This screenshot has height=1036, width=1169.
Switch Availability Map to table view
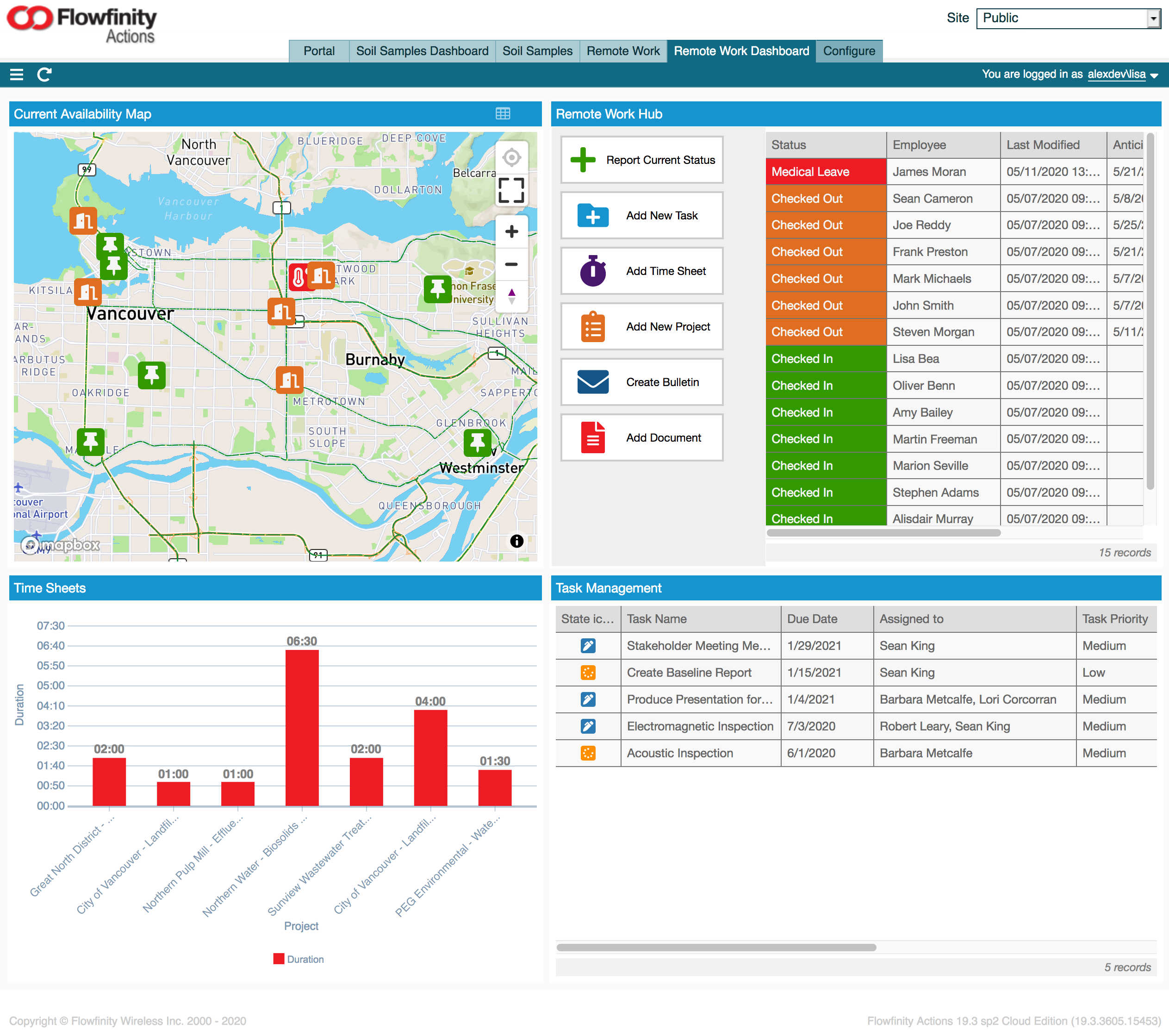pyautogui.click(x=503, y=114)
